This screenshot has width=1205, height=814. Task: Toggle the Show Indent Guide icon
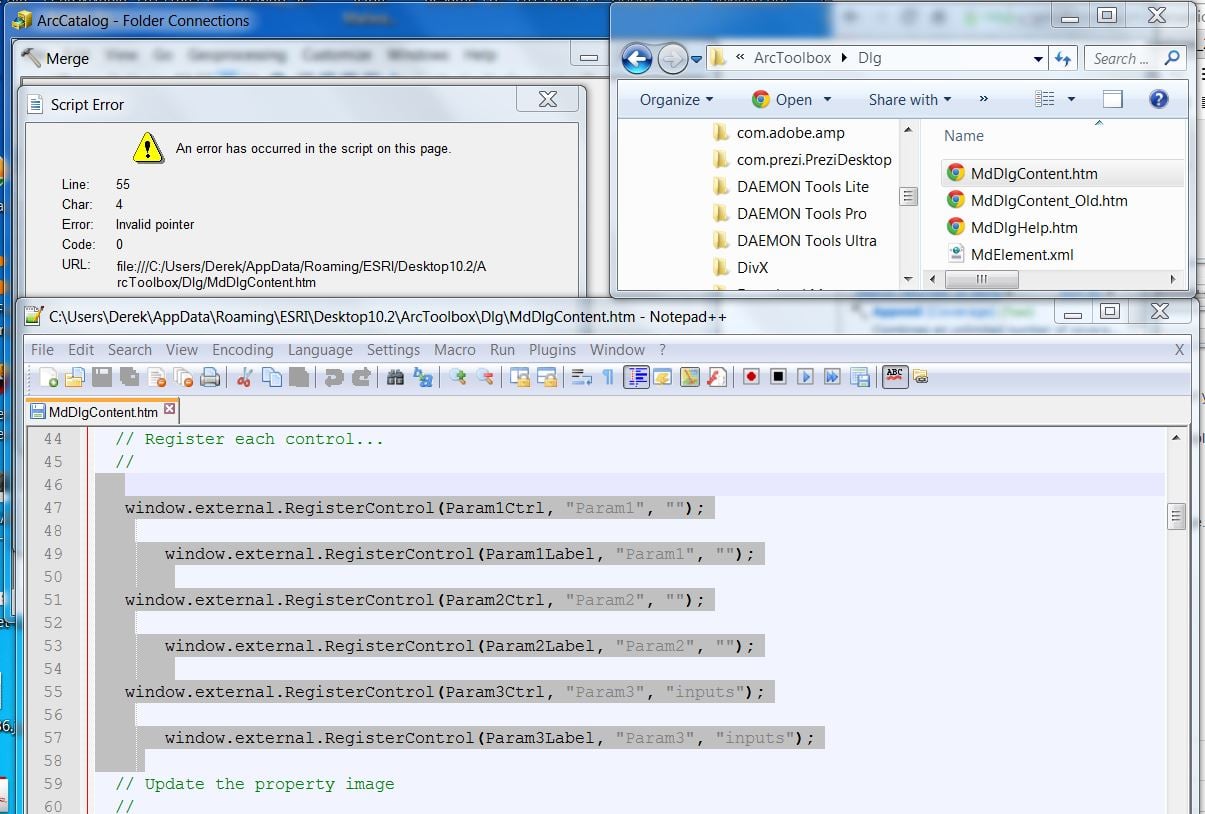tap(636, 377)
